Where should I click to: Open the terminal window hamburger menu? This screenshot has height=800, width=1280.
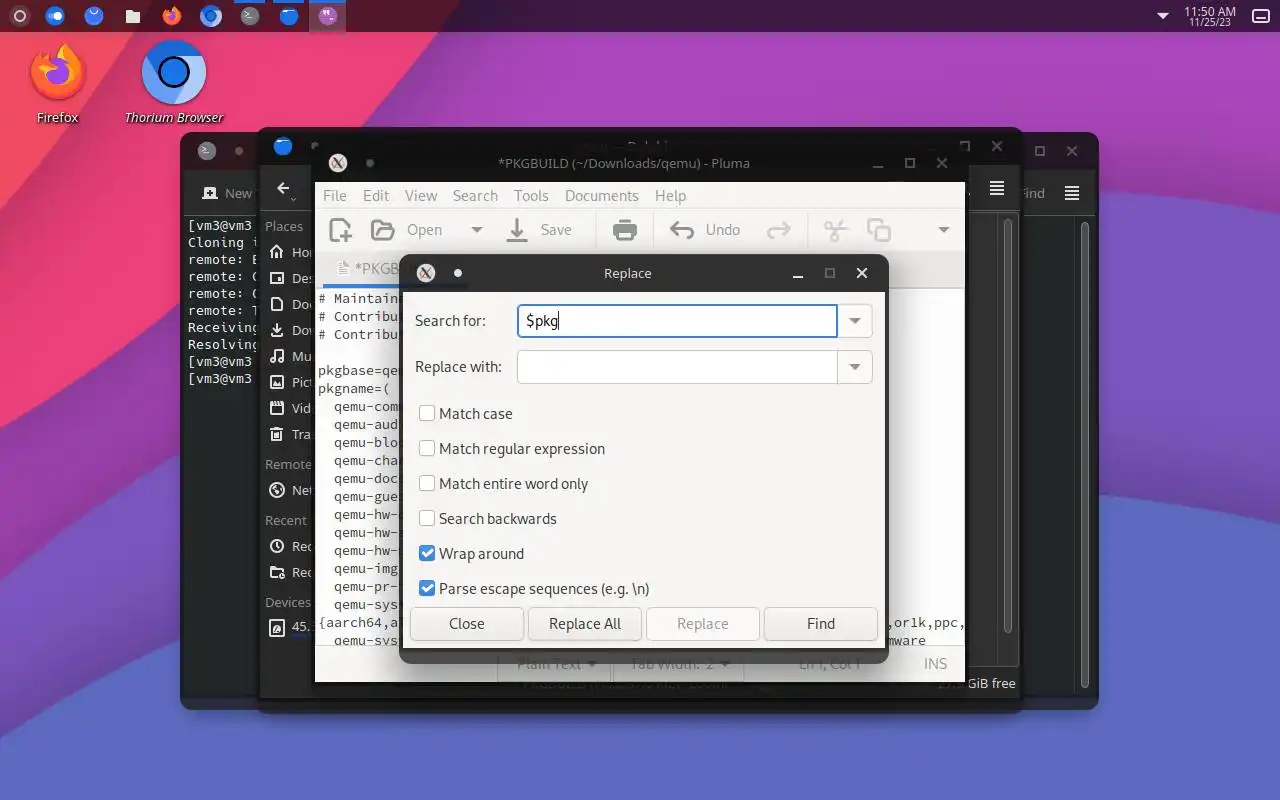pos(1072,193)
